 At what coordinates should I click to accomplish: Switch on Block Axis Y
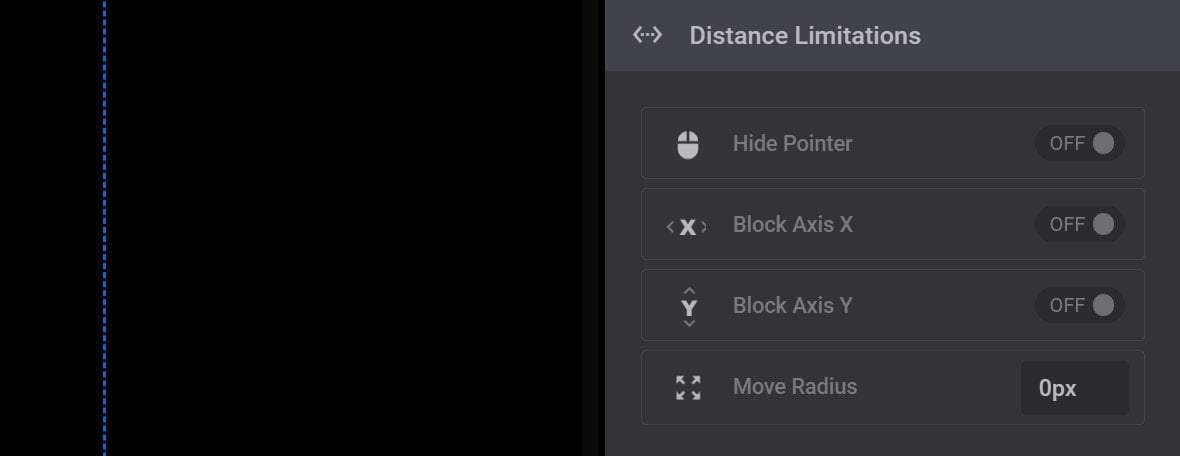tap(1080, 305)
